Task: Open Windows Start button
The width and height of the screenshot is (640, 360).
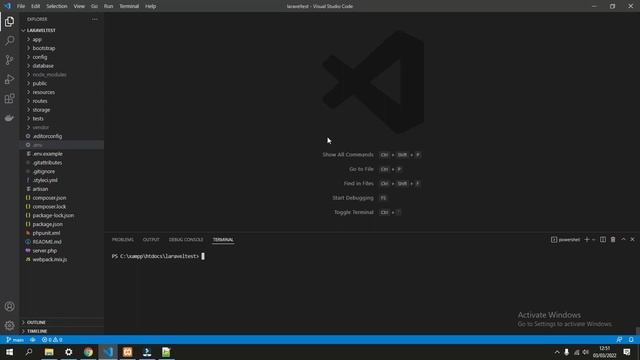Action: [x=9, y=352]
